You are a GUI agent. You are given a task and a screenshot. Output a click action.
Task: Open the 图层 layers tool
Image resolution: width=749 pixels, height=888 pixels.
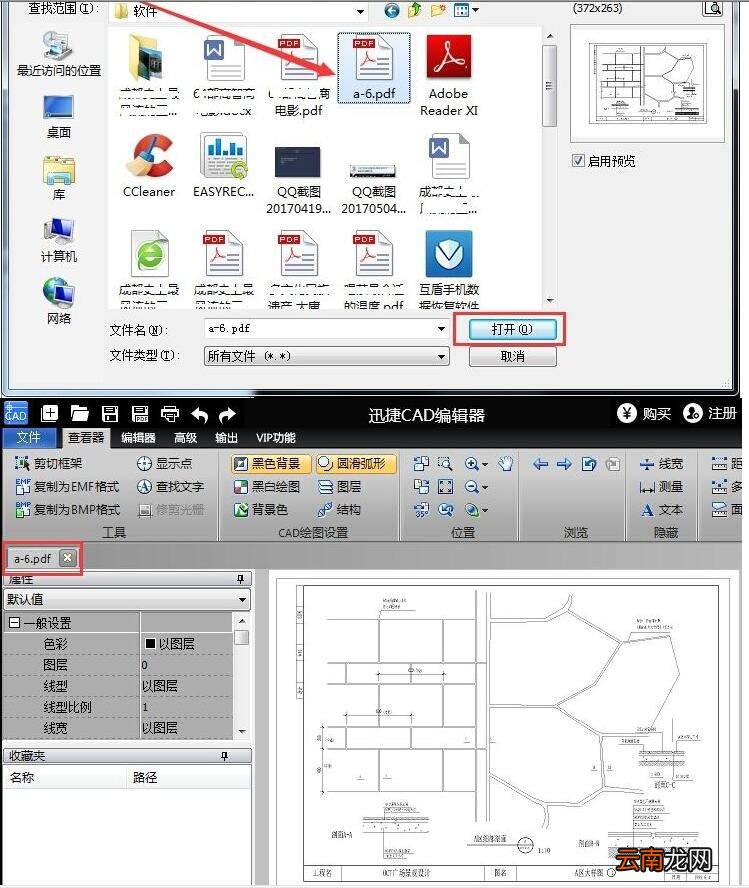[x=340, y=486]
